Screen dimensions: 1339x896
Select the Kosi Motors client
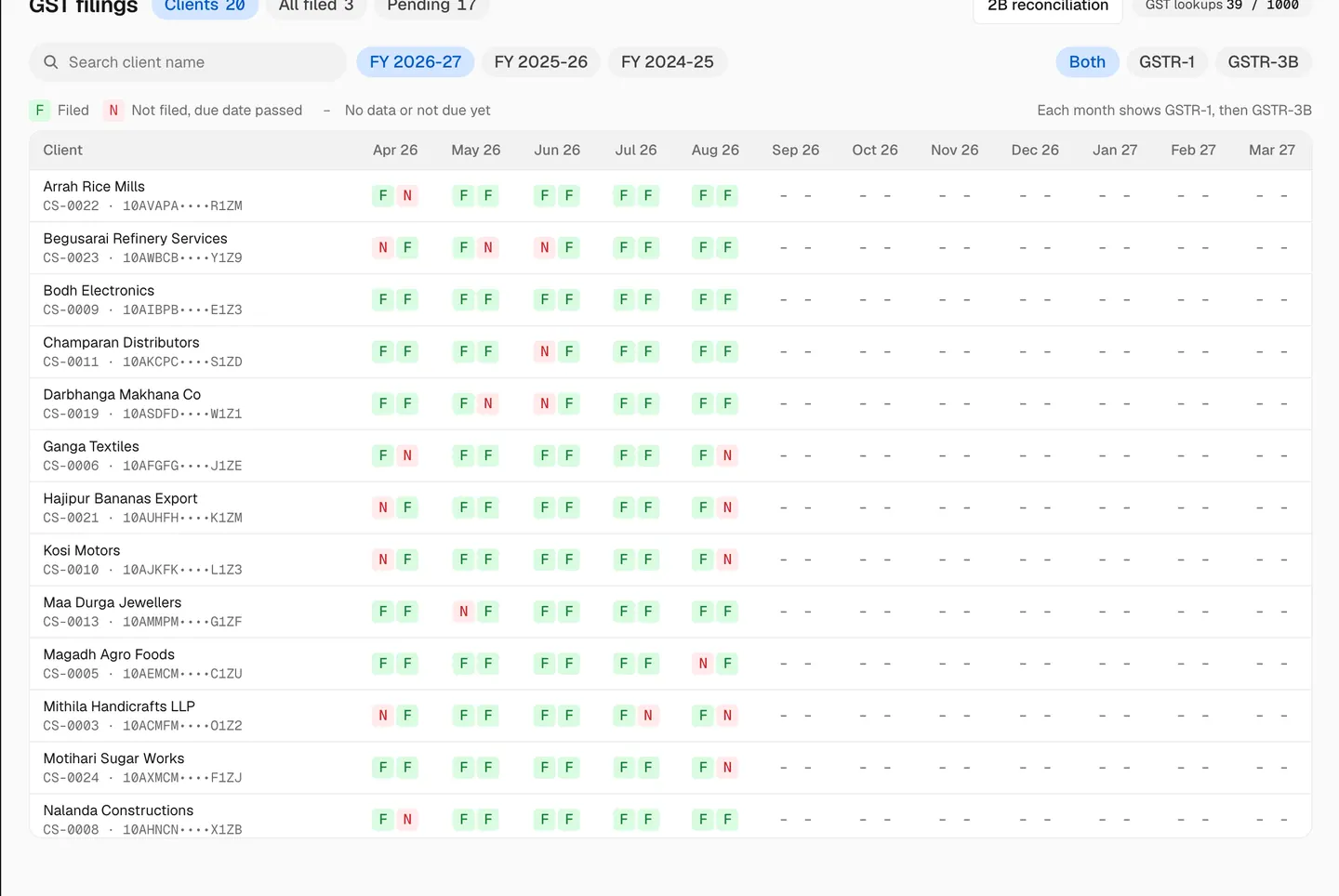[x=82, y=551]
